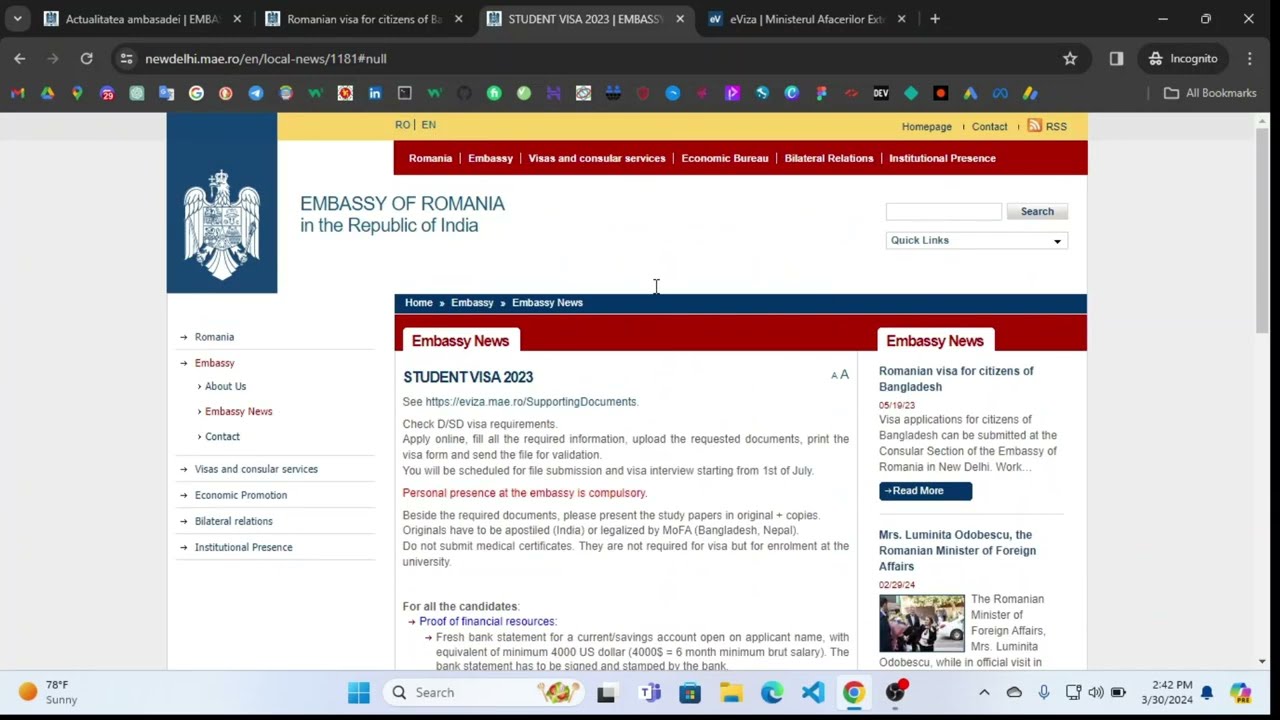Open Embassy News in sidebar

238,411
